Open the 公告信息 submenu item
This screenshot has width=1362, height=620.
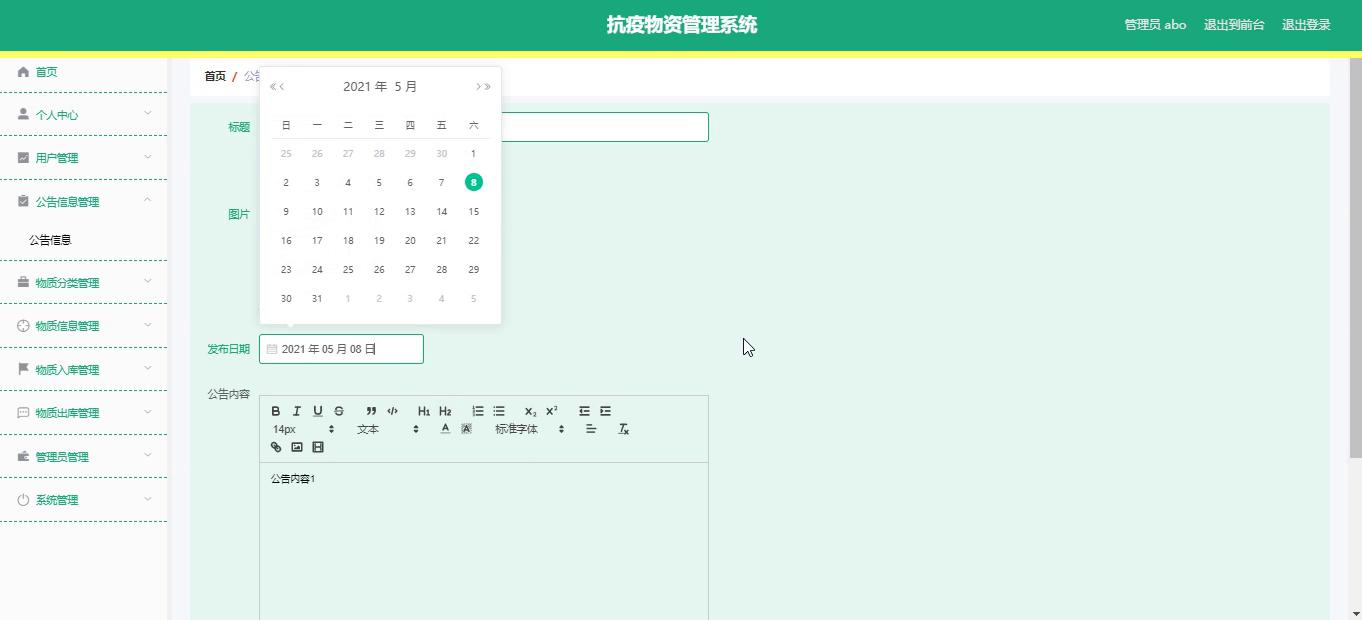pos(50,240)
